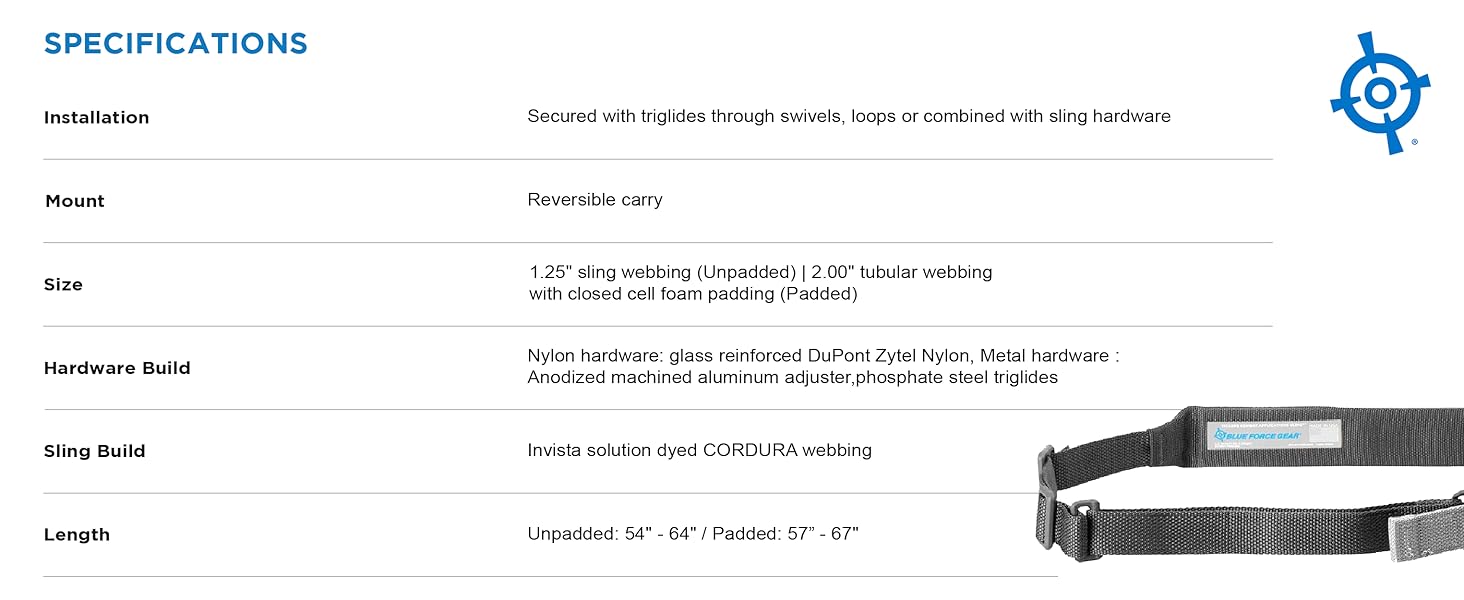This screenshot has height=600, width=1464.
Task: Click the anodized machined aluminum adjuster line
Action: click(x=792, y=378)
